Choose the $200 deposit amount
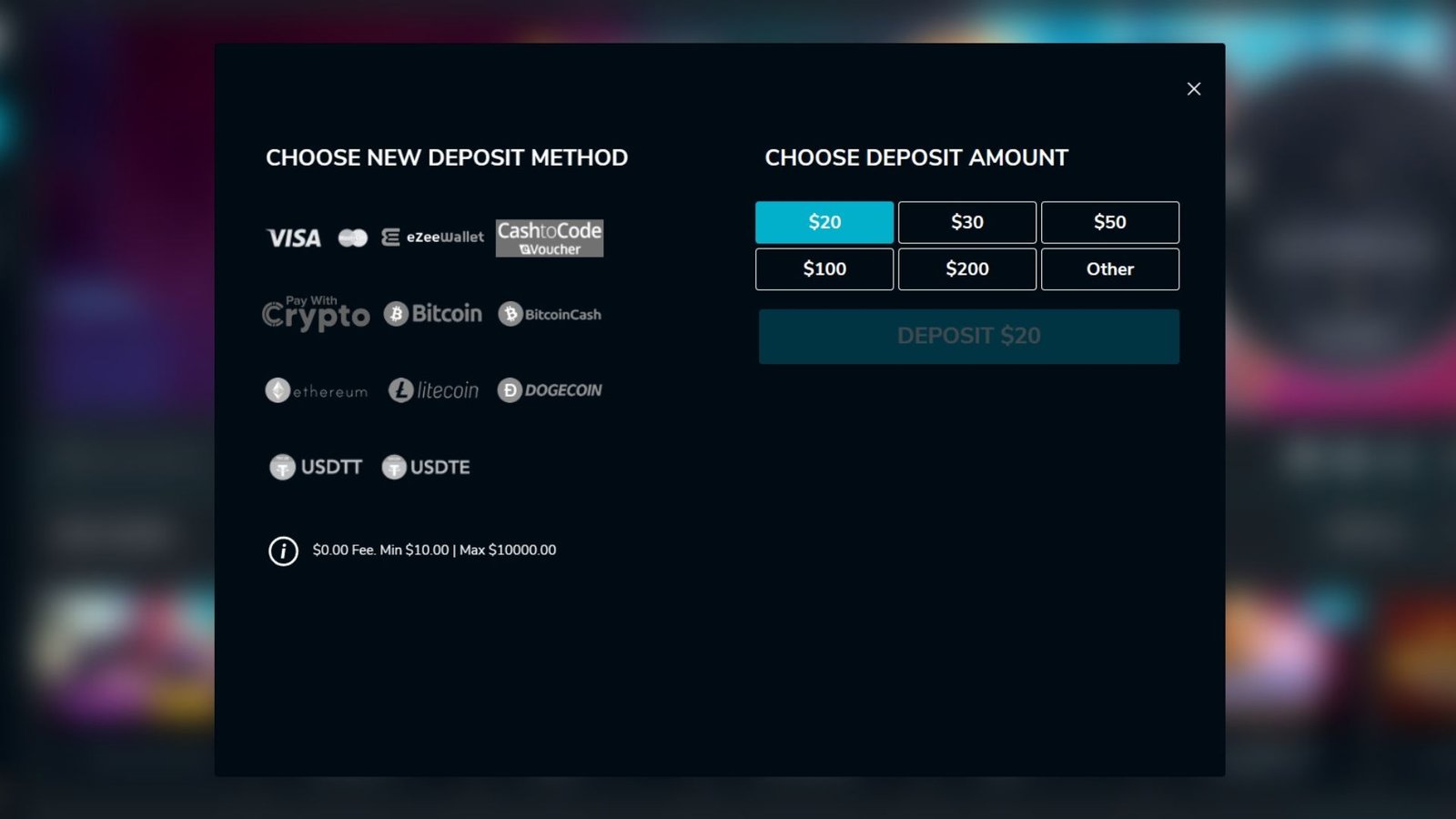The height and width of the screenshot is (819, 1456). (967, 269)
